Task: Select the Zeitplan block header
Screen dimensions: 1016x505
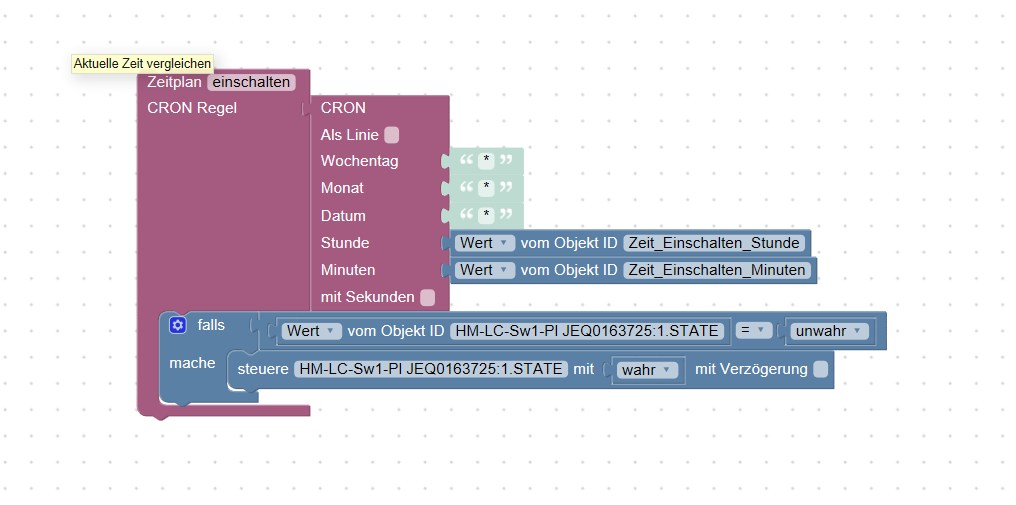Action: pos(174,82)
